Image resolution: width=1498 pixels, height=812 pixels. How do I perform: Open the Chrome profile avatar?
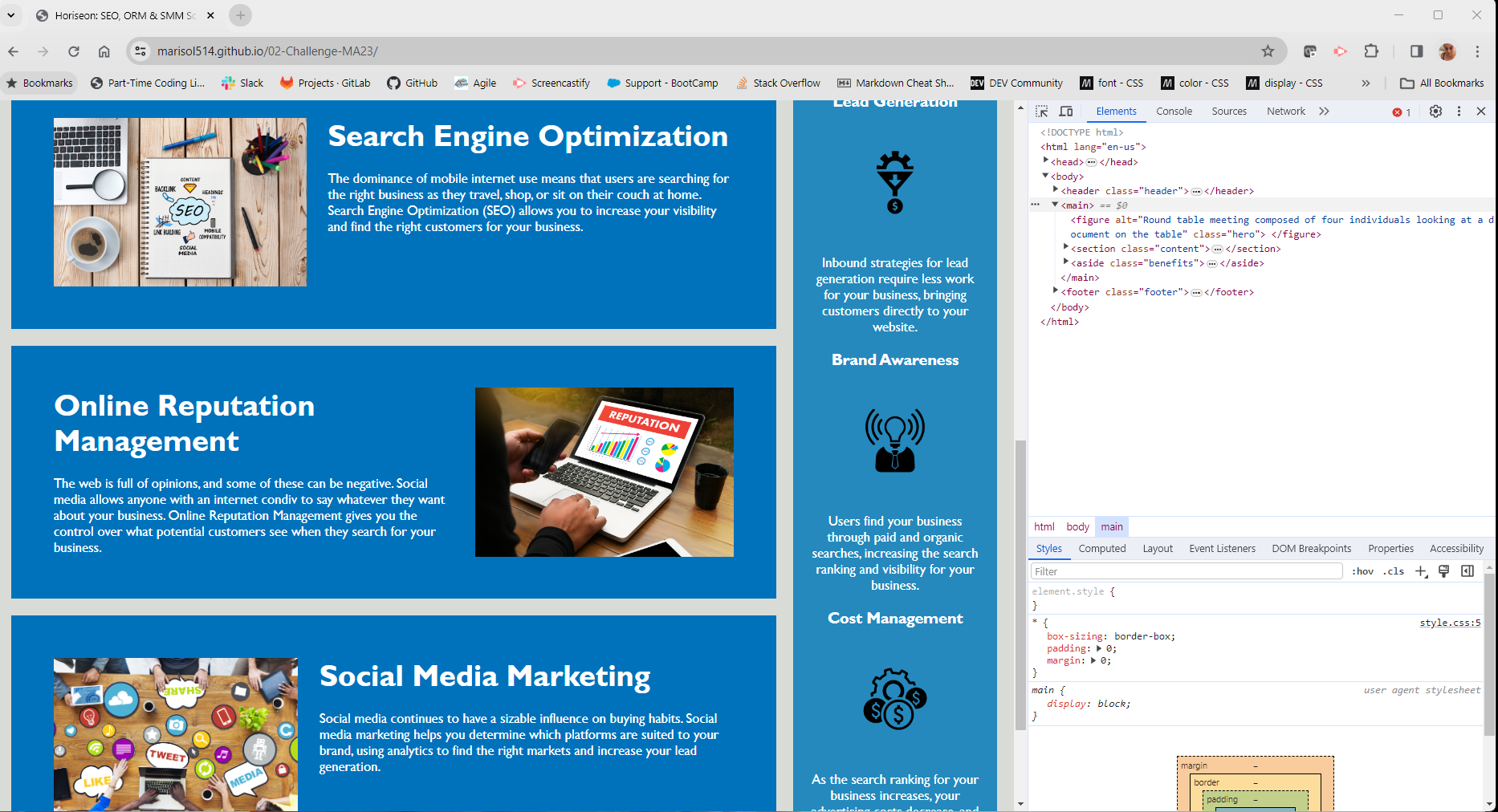pos(1447,51)
